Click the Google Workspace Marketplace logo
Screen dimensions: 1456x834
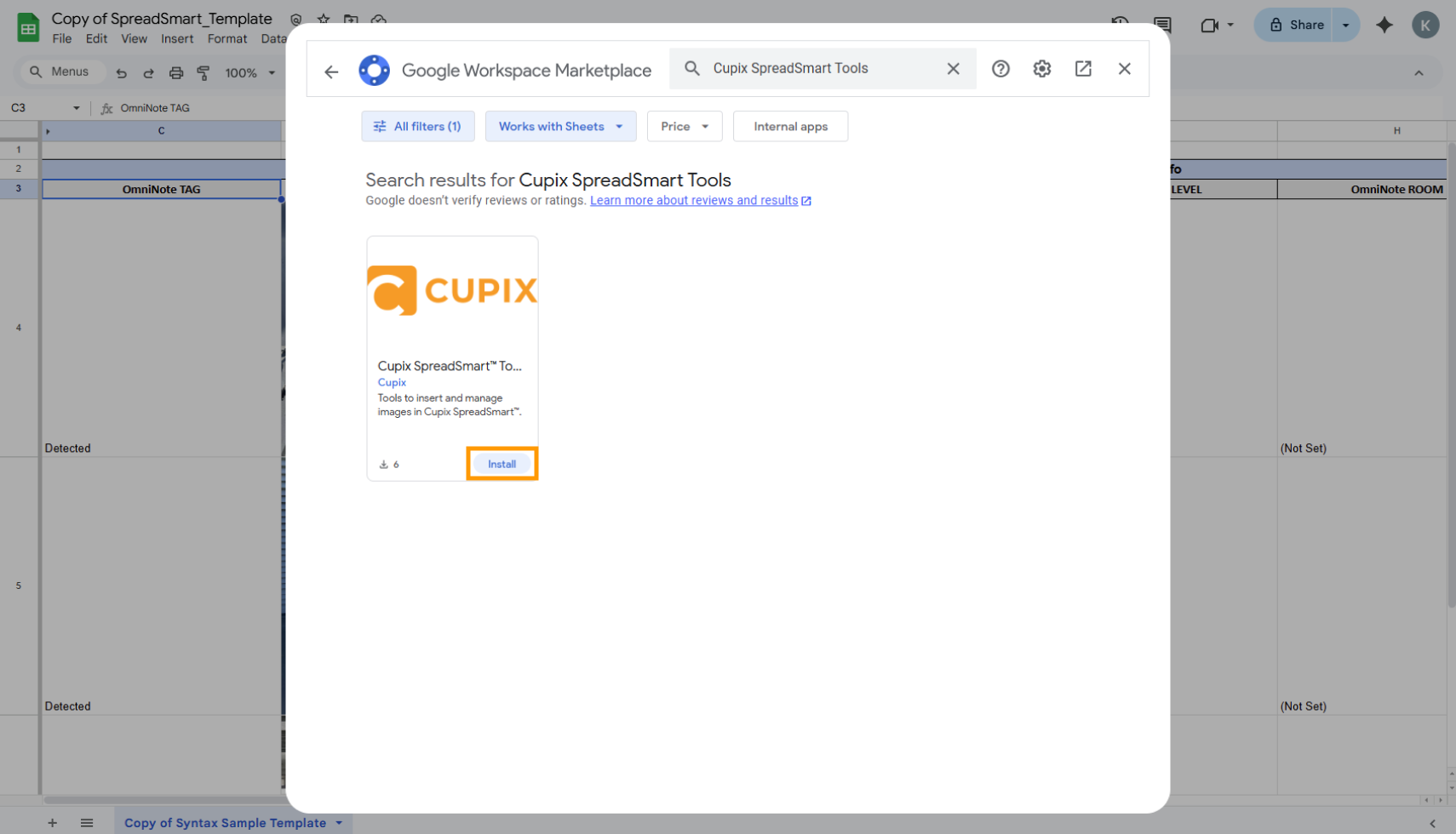tap(374, 70)
